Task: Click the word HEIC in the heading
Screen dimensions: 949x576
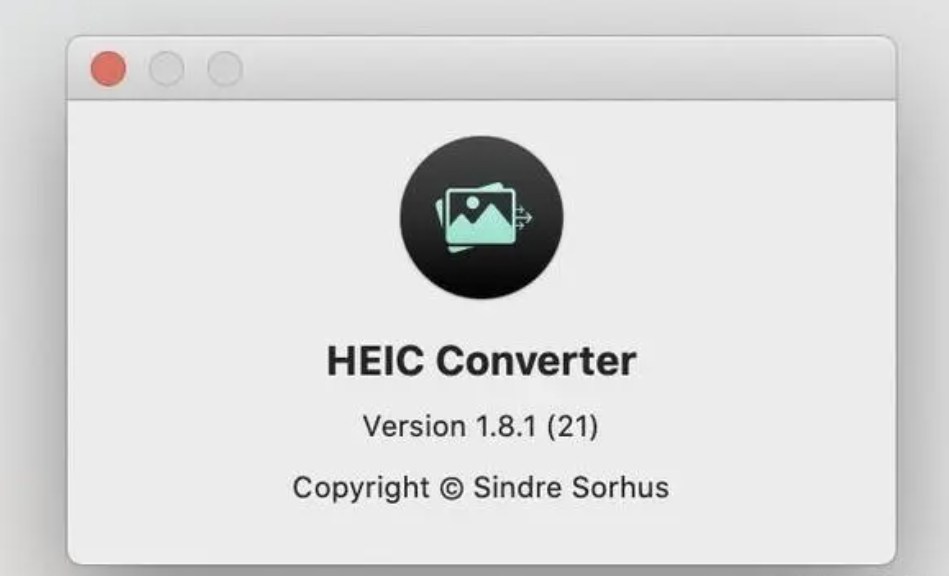Action: point(375,361)
